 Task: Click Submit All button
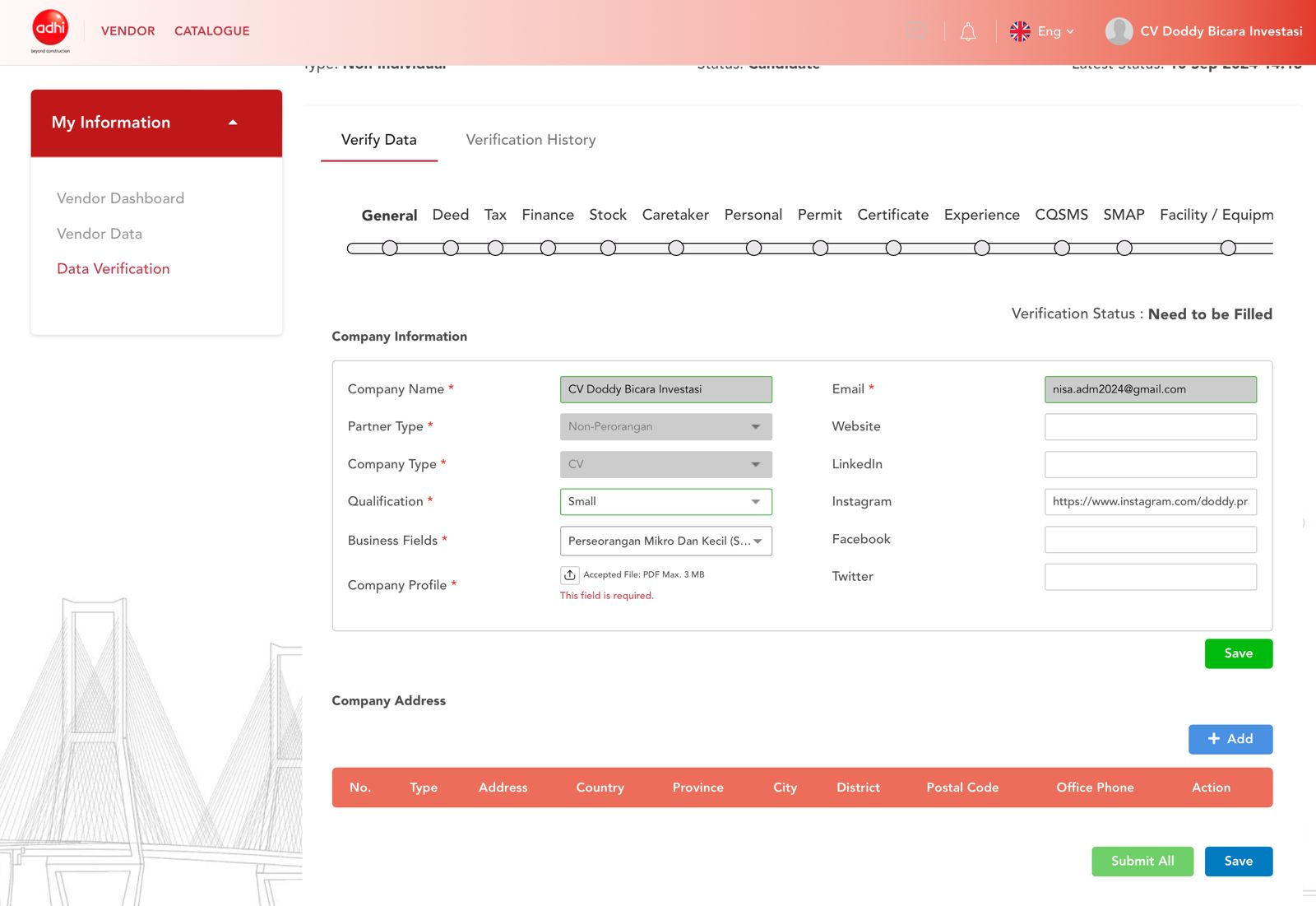[1142, 862]
